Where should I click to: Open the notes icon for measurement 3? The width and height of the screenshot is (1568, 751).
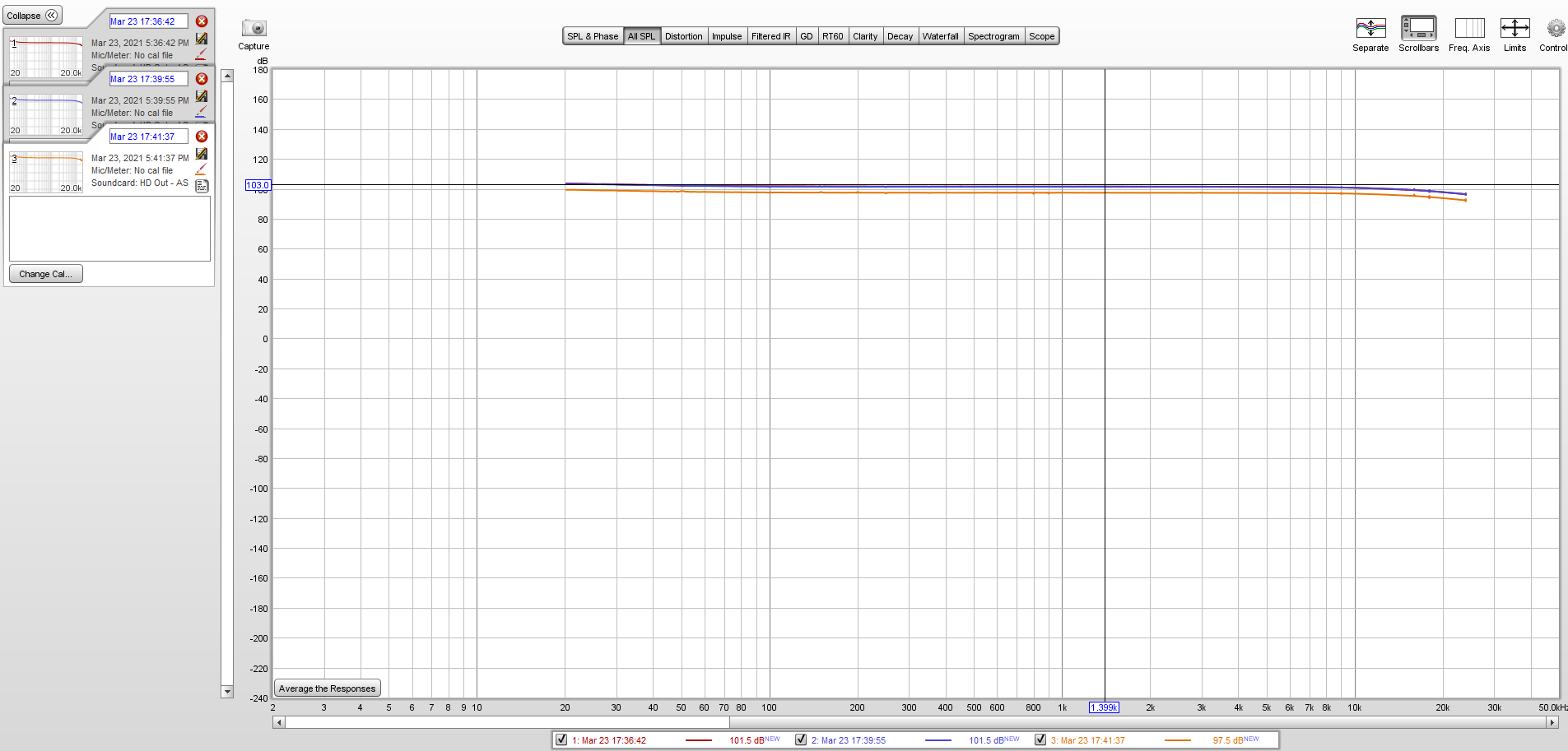coord(202,186)
